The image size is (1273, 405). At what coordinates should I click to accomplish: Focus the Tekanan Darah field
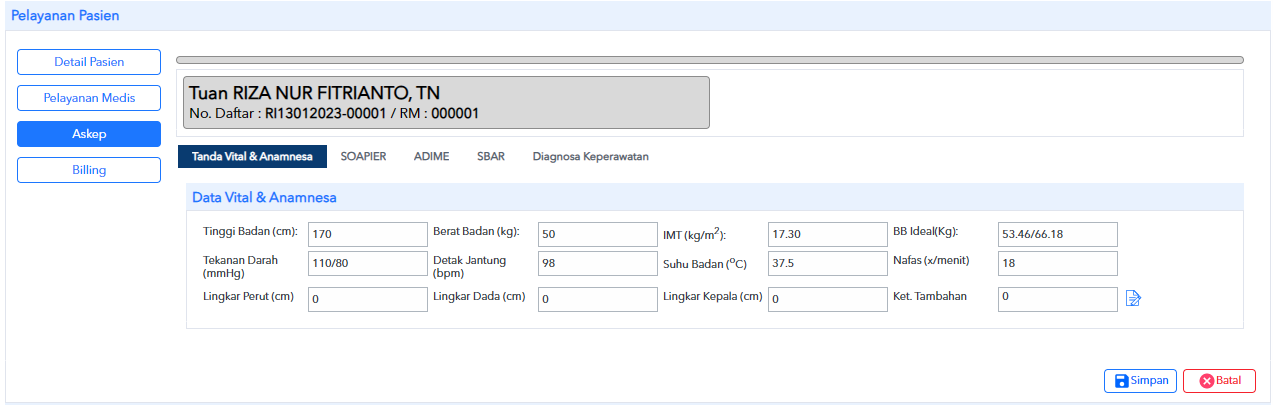(x=367, y=263)
